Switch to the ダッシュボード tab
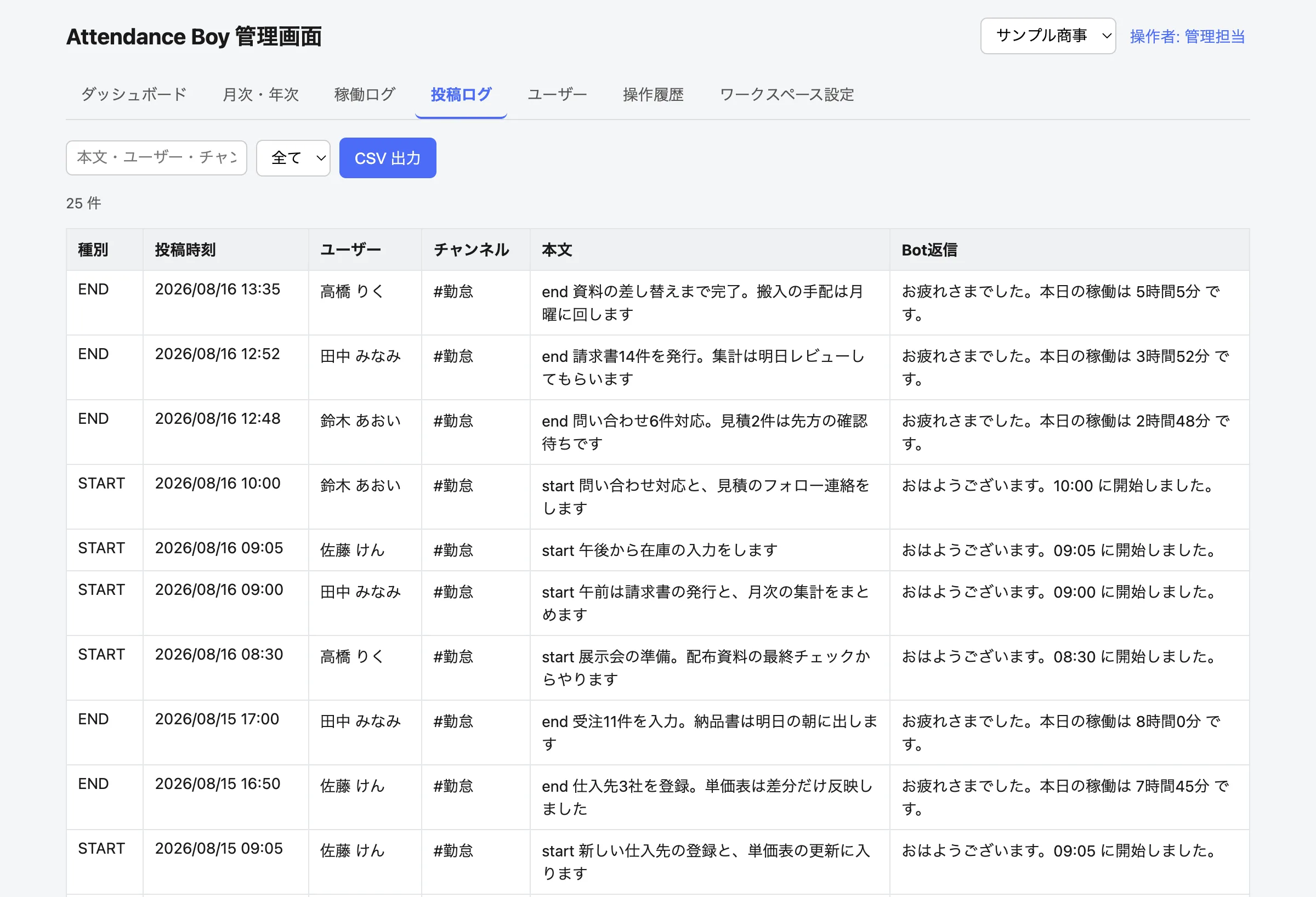The height and width of the screenshot is (897, 1316). point(134,94)
